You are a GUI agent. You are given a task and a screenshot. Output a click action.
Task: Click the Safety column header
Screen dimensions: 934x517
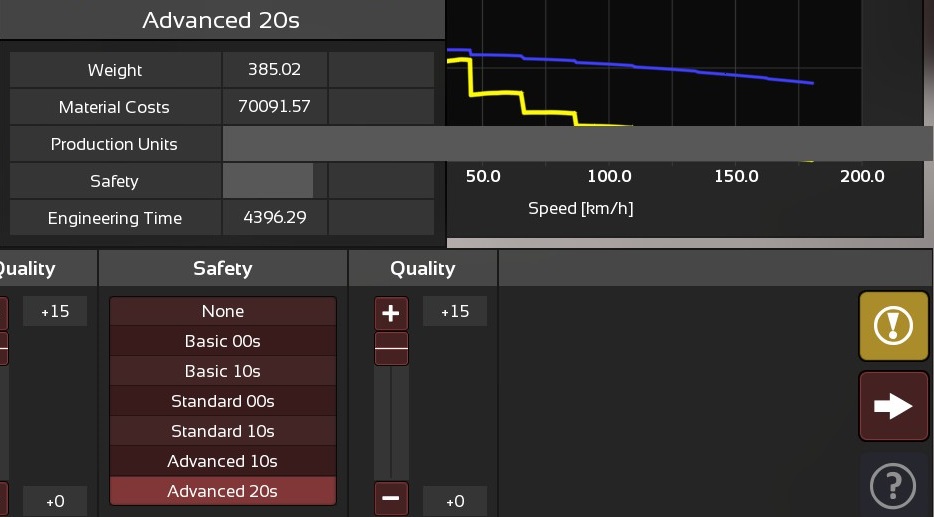[x=222, y=268]
